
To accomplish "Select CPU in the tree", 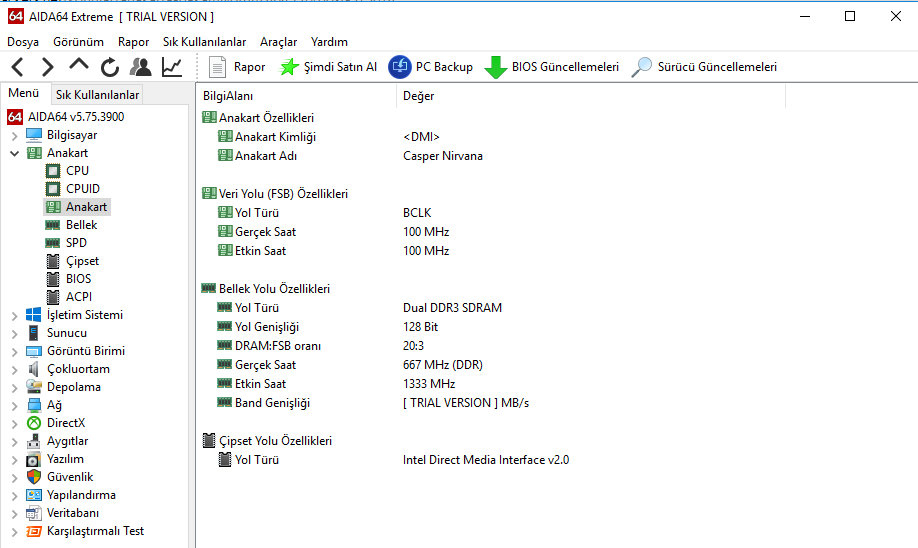I will click(x=77, y=170).
